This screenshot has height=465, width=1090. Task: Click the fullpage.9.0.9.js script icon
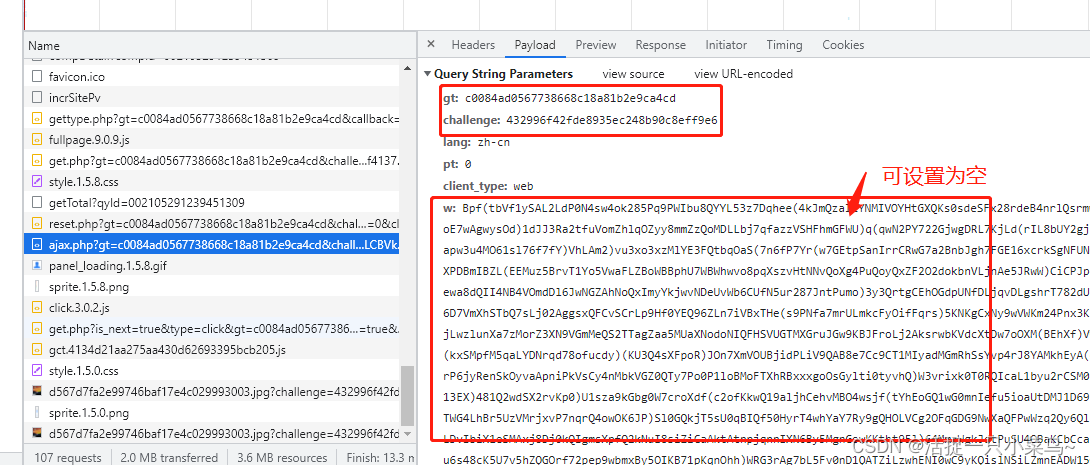tap(37, 140)
